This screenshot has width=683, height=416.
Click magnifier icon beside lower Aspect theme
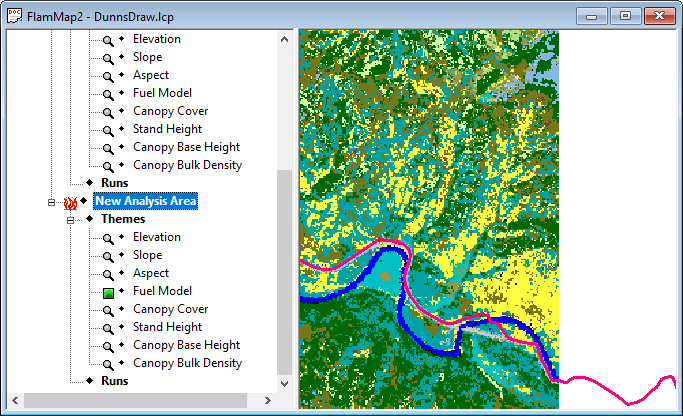click(x=108, y=275)
